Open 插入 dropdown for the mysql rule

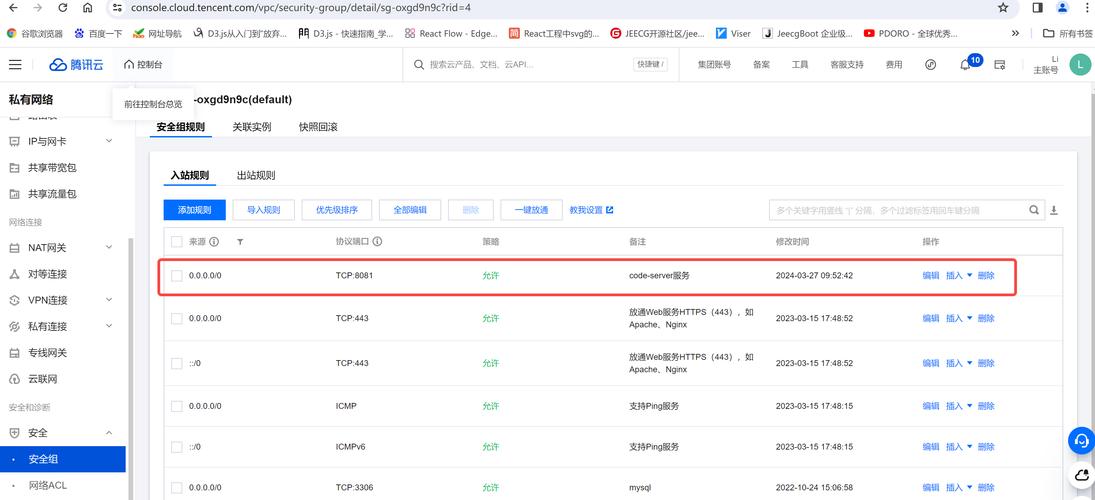coord(959,487)
